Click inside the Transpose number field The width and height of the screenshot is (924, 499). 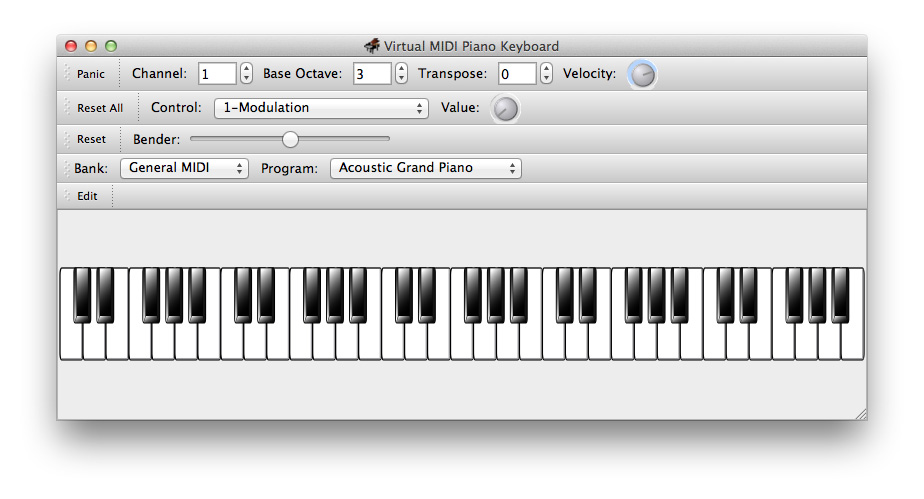pyautogui.click(x=517, y=74)
